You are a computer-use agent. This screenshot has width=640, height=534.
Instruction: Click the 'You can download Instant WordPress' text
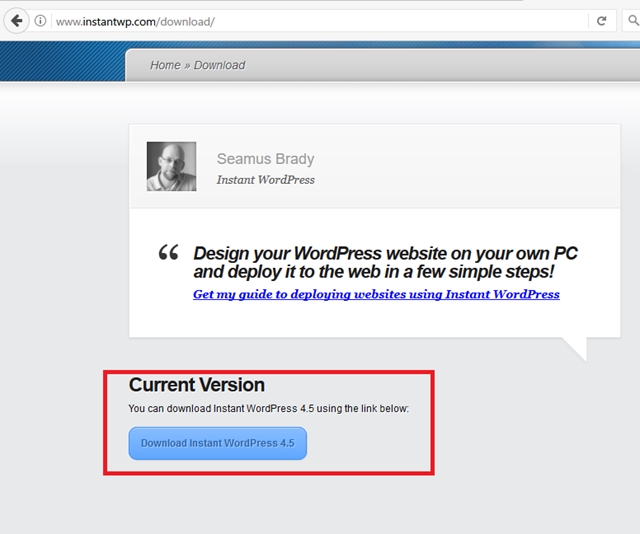click(x=269, y=408)
